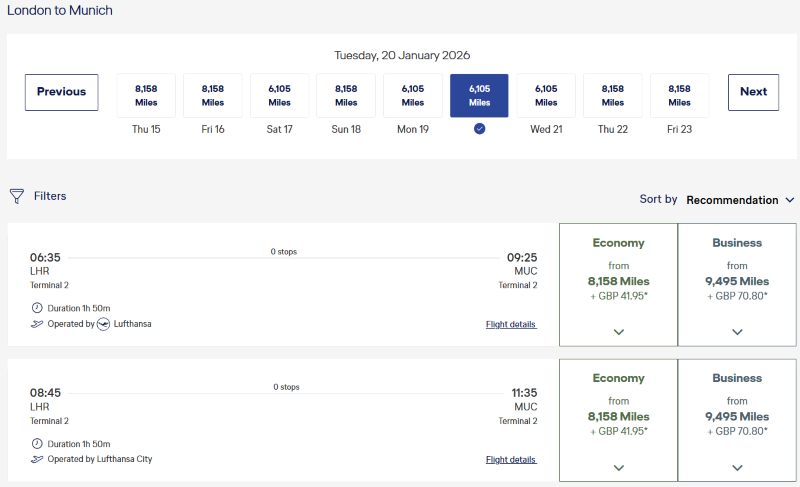Go to the Previous dates
800x487 pixels.
[x=62, y=92]
